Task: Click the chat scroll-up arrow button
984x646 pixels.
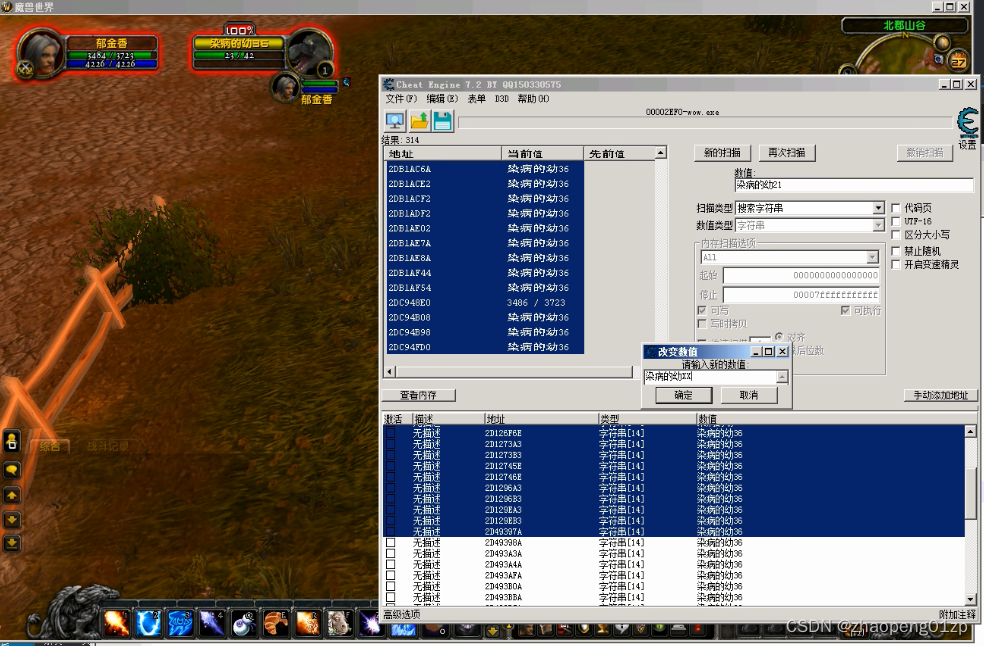Action: [x=12, y=495]
